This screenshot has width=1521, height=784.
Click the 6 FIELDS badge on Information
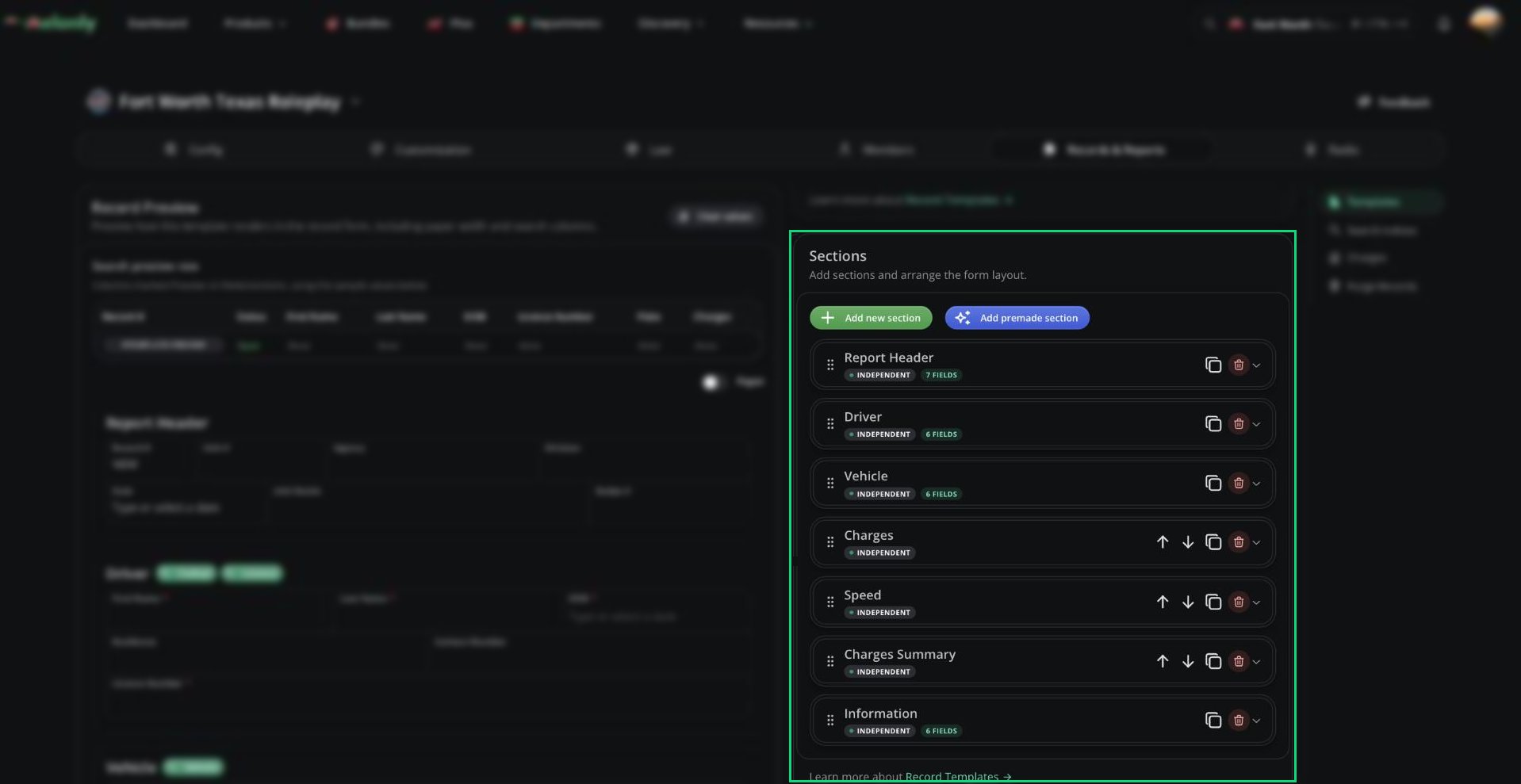[941, 731]
